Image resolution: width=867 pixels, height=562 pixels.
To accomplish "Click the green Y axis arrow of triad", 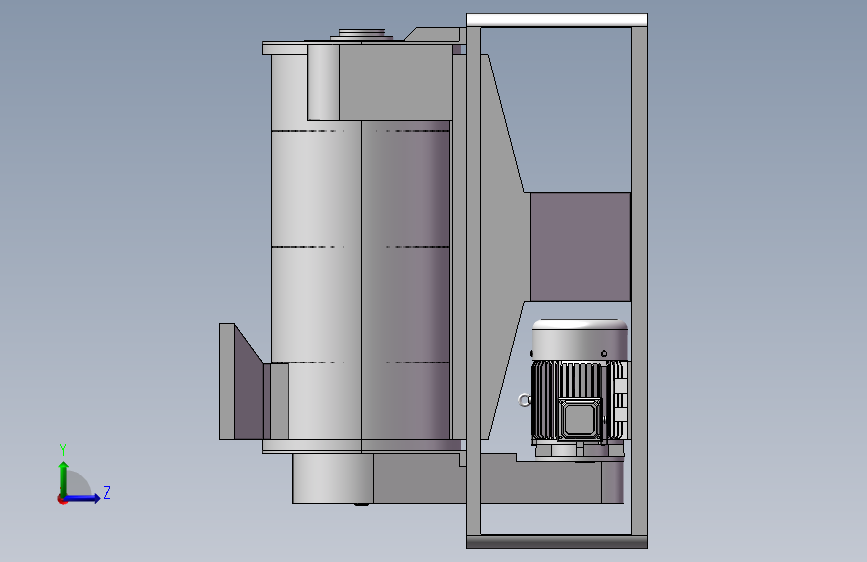I will point(64,478).
